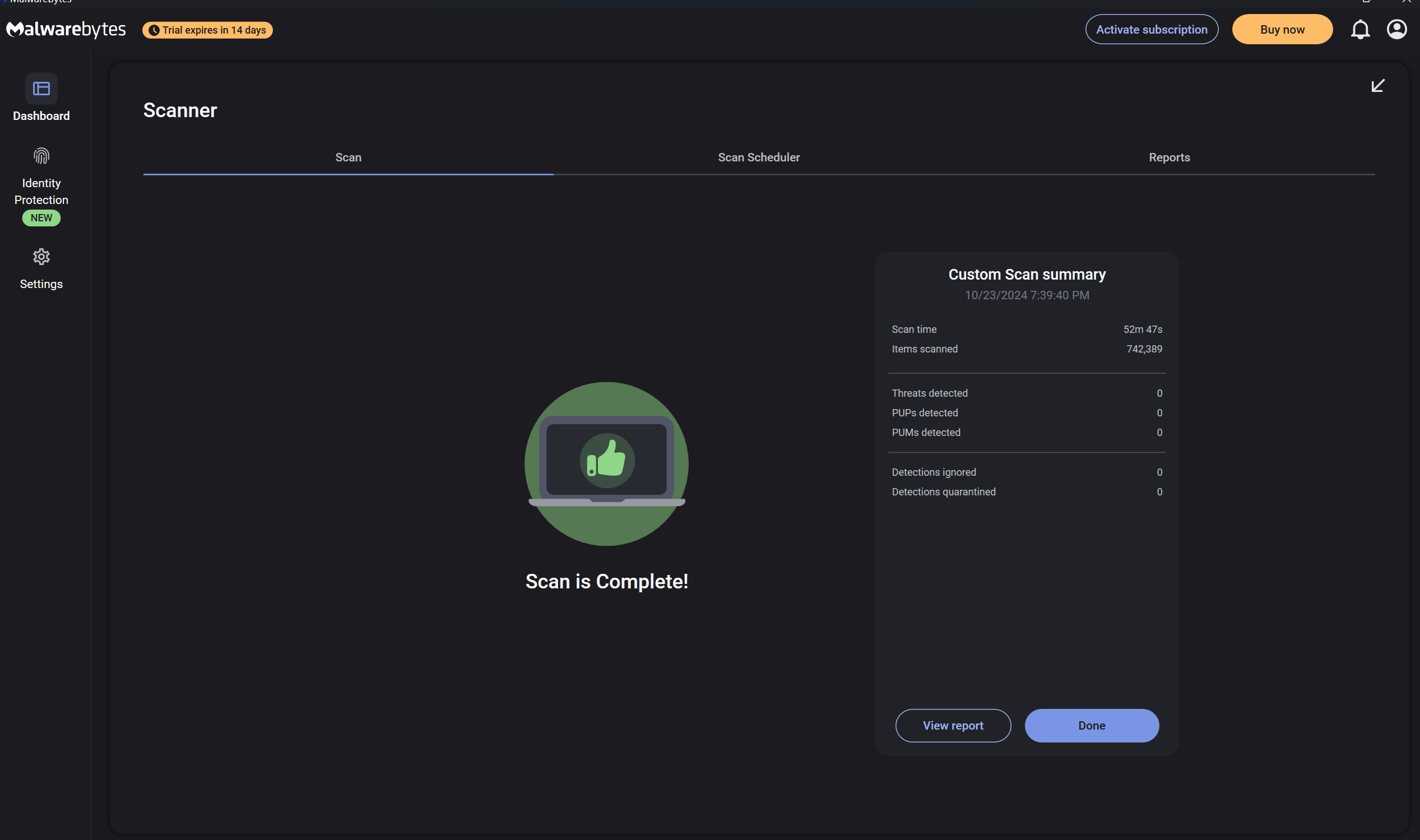Open the Reports tab
This screenshot has width=1420, height=840.
click(x=1169, y=157)
